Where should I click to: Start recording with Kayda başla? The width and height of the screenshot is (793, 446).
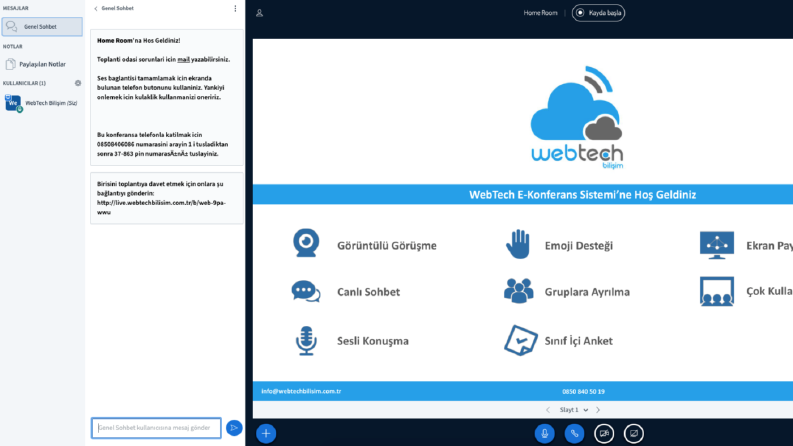click(x=598, y=13)
